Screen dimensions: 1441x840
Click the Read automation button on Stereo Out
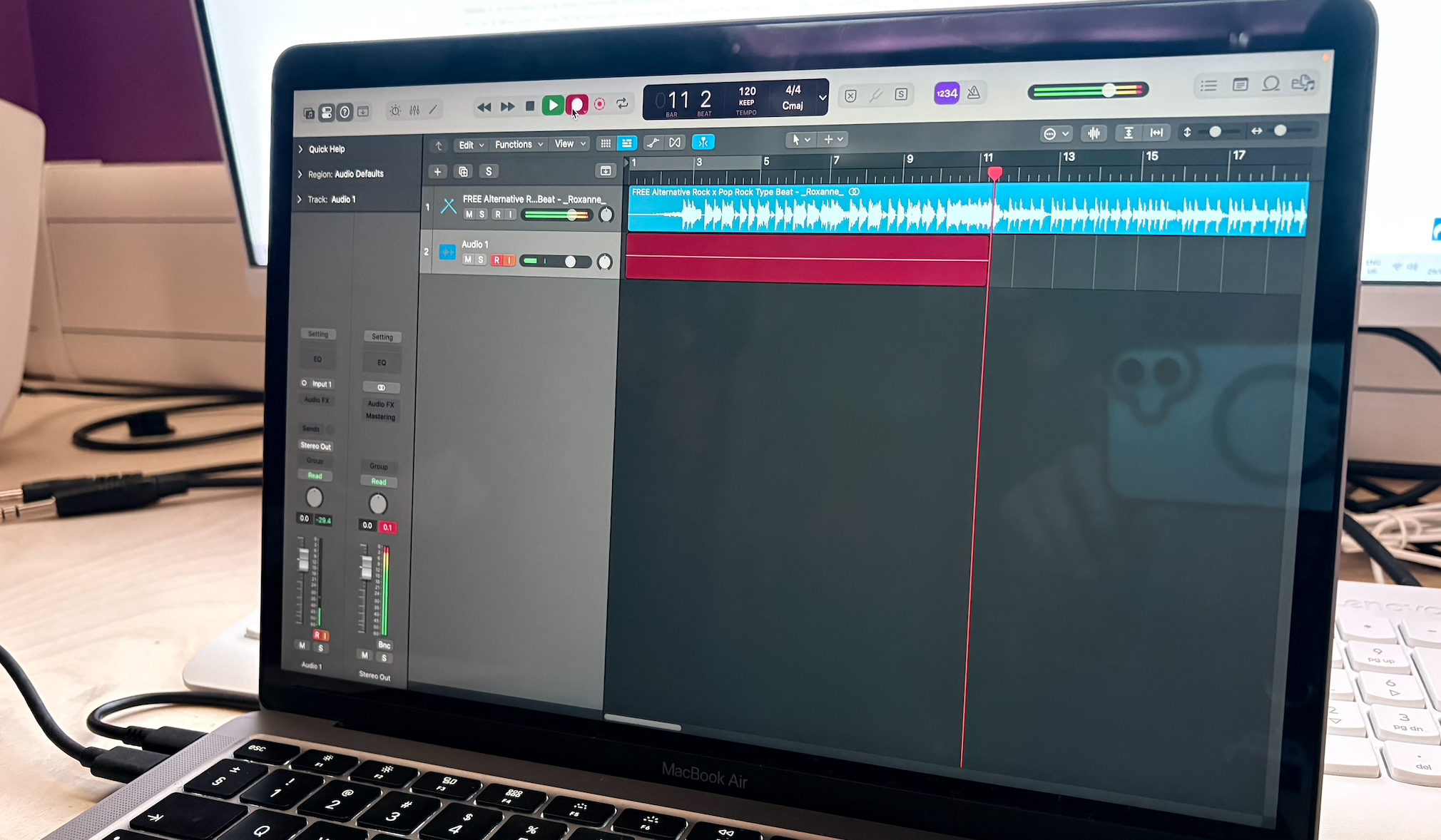pyautogui.click(x=379, y=482)
